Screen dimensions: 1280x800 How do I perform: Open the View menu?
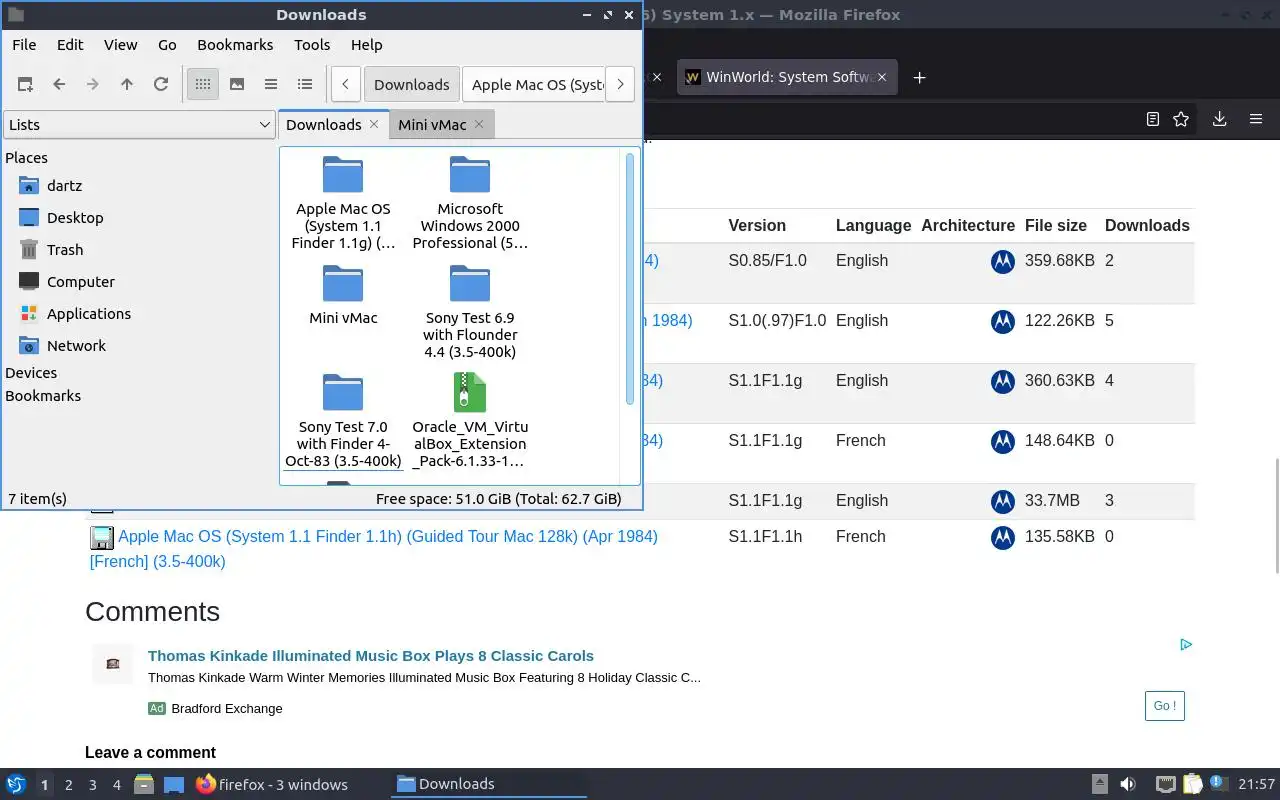(120, 45)
